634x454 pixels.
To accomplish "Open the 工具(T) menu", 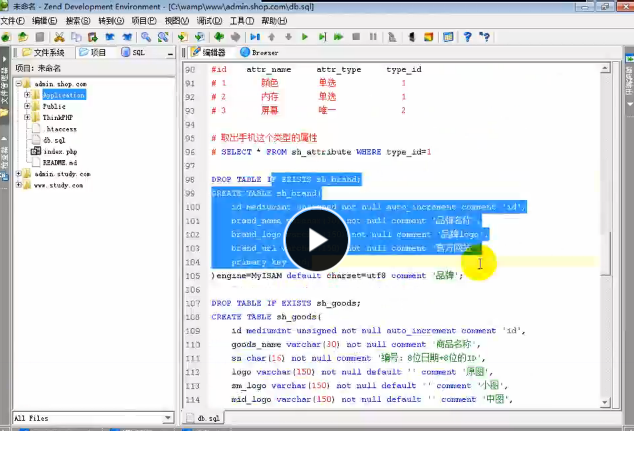I will (242, 21).
